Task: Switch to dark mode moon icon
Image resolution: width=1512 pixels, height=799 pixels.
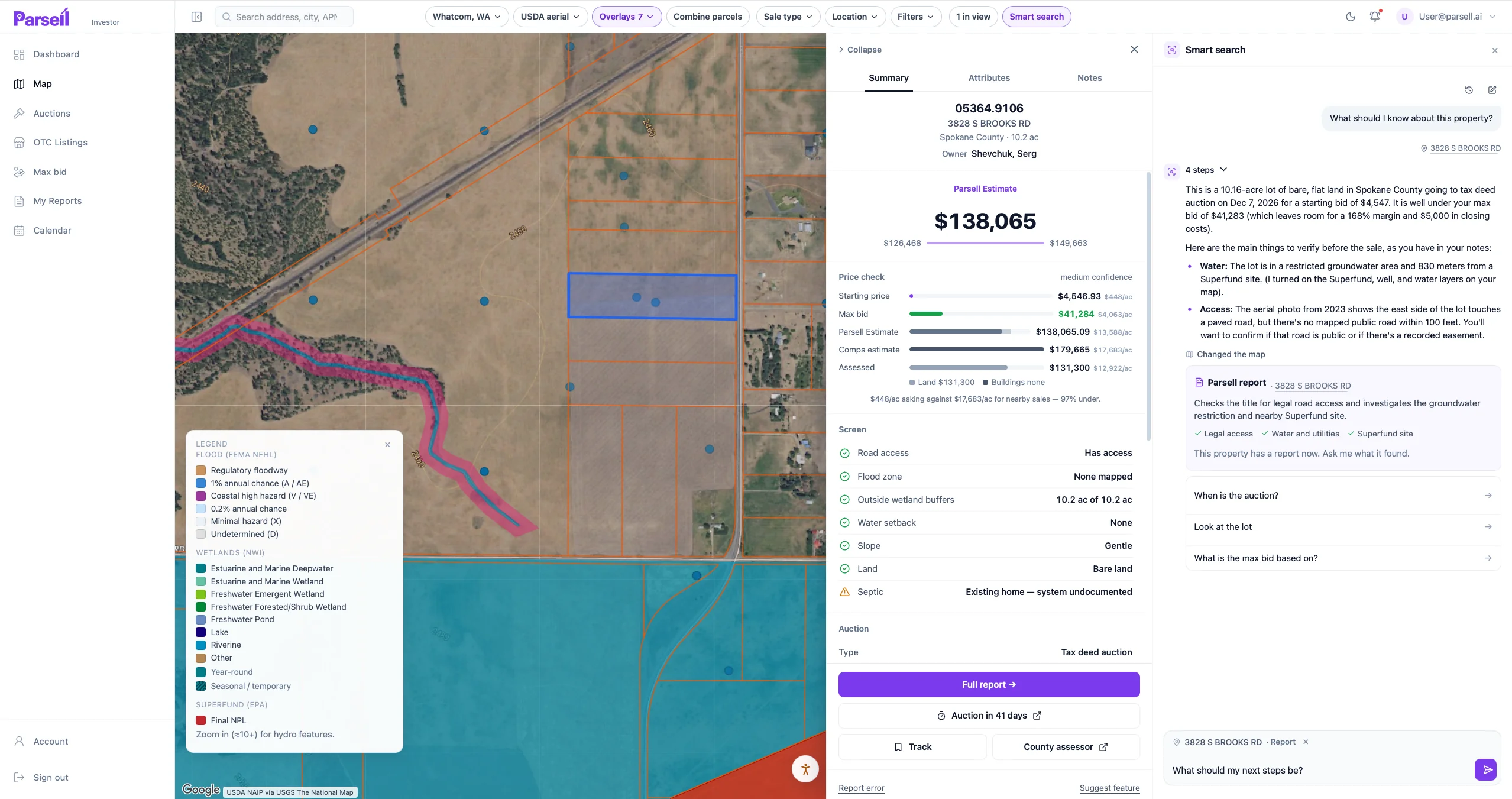Action: pos(1351,17)
